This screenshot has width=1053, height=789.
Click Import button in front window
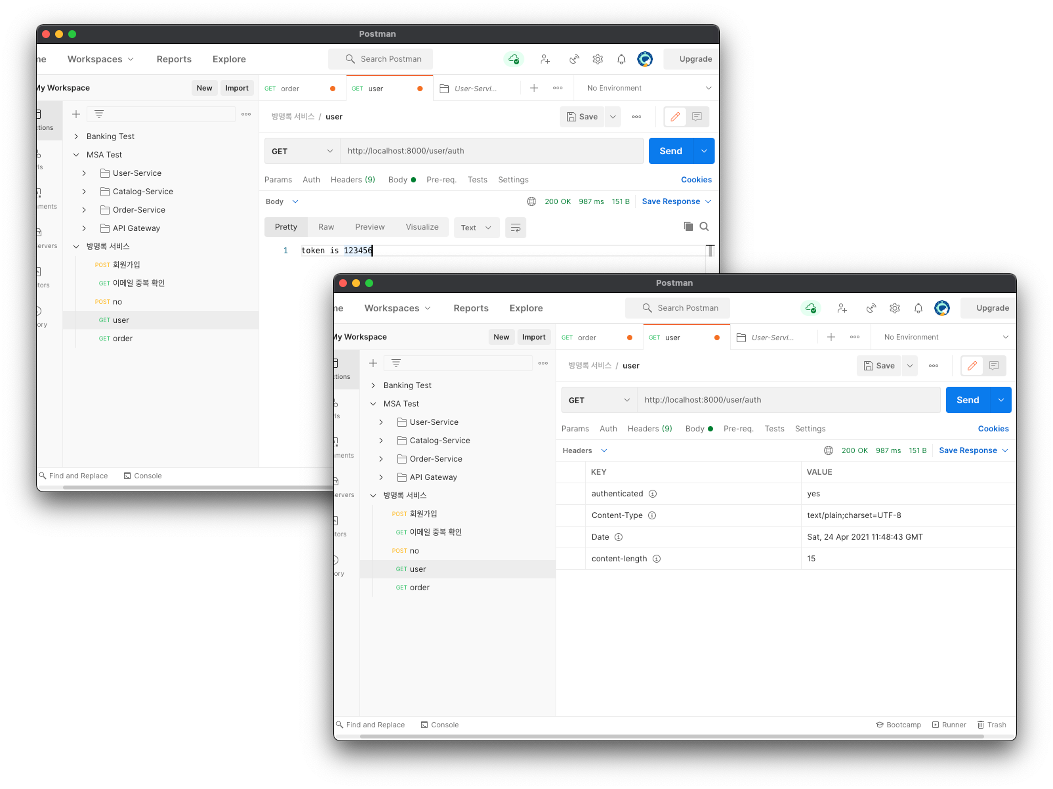click(534, 337)
